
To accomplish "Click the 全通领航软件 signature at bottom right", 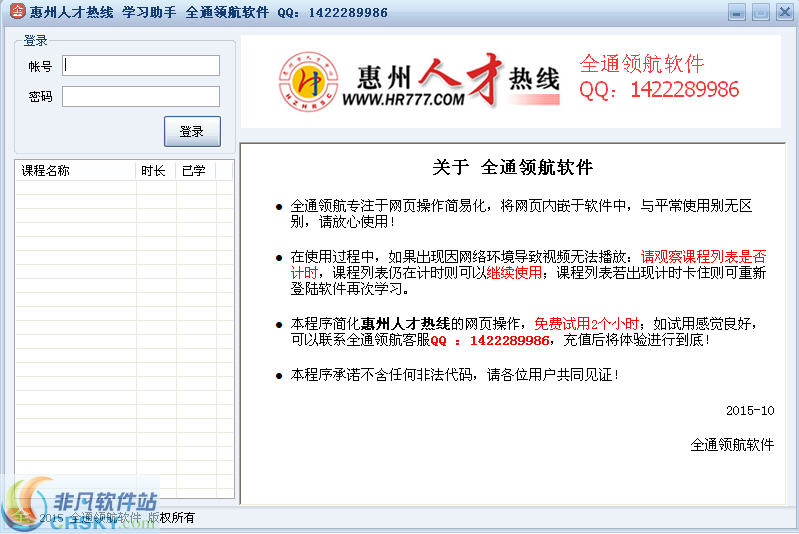I will [x=732, y=445].
